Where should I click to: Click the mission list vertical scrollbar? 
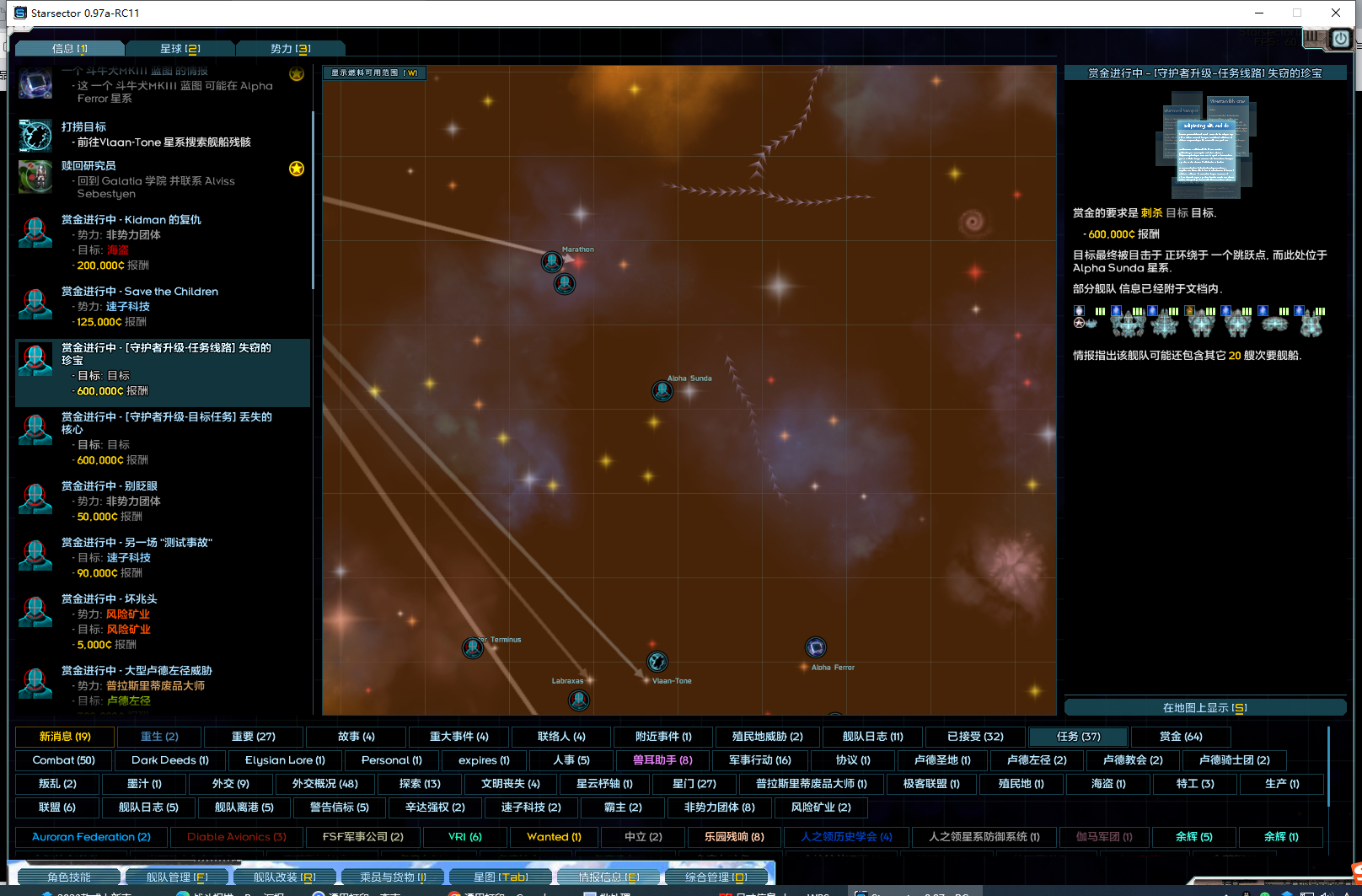[313, 202]
